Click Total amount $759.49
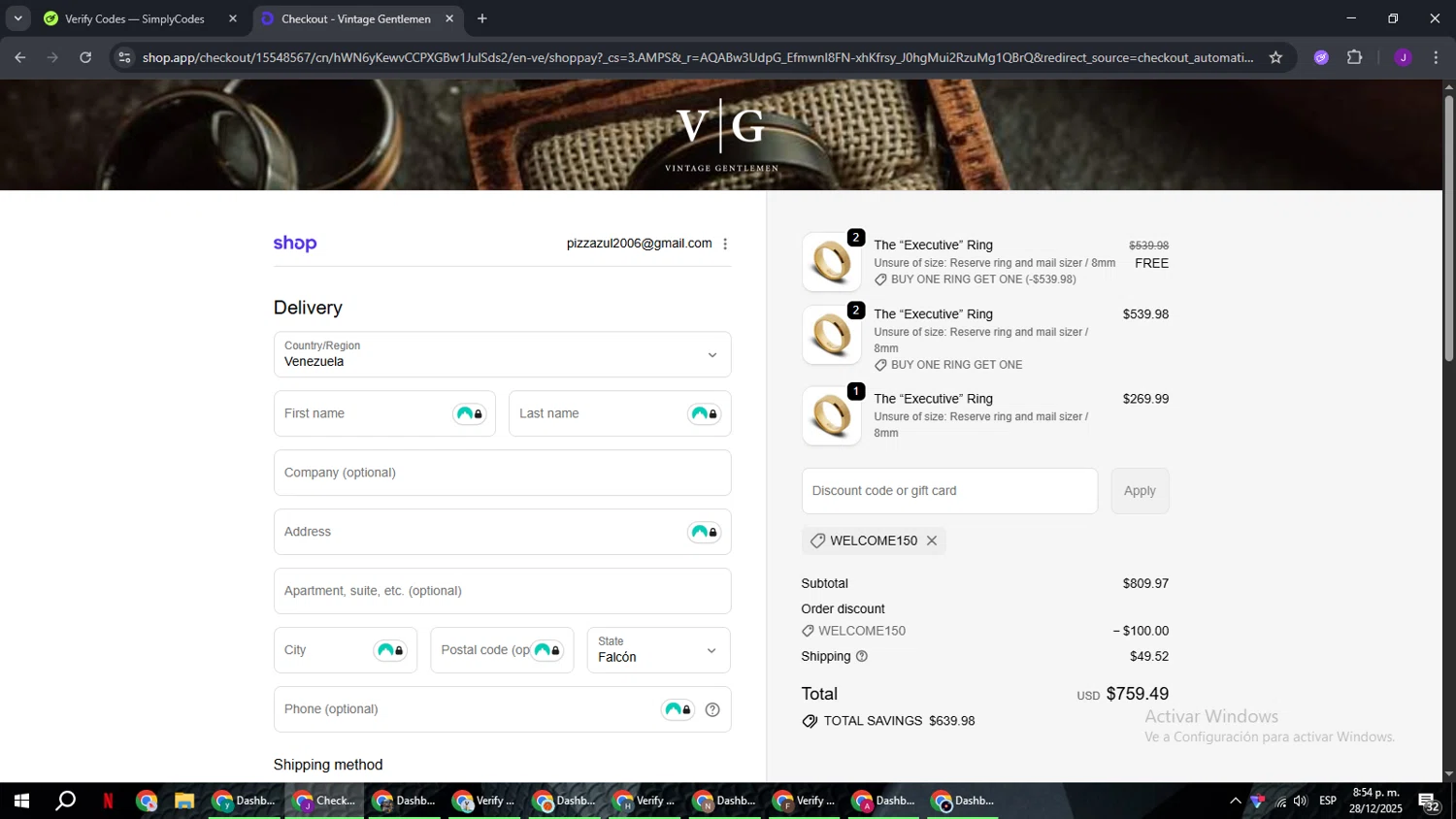This screenshot has height=819, width=1456. [x=1137, y=694]
